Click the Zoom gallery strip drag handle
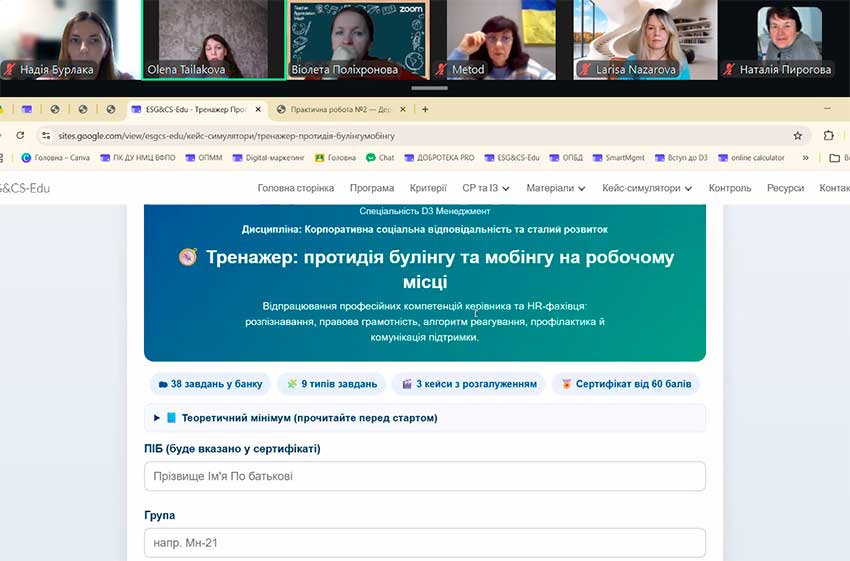This screenshot has height=561, width=850. 429,88
